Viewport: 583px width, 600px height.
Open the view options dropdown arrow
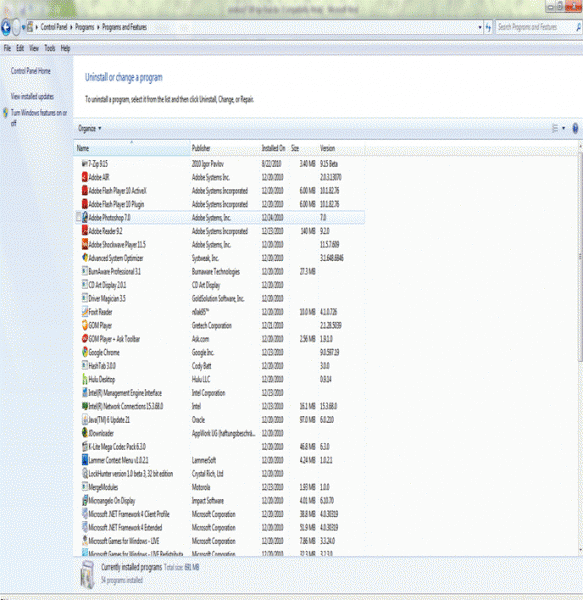[563, 128]
